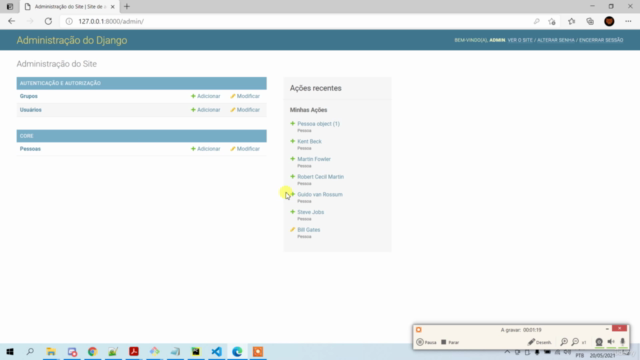Select the Administração do Site browser tab

click(x=69, y=7)
